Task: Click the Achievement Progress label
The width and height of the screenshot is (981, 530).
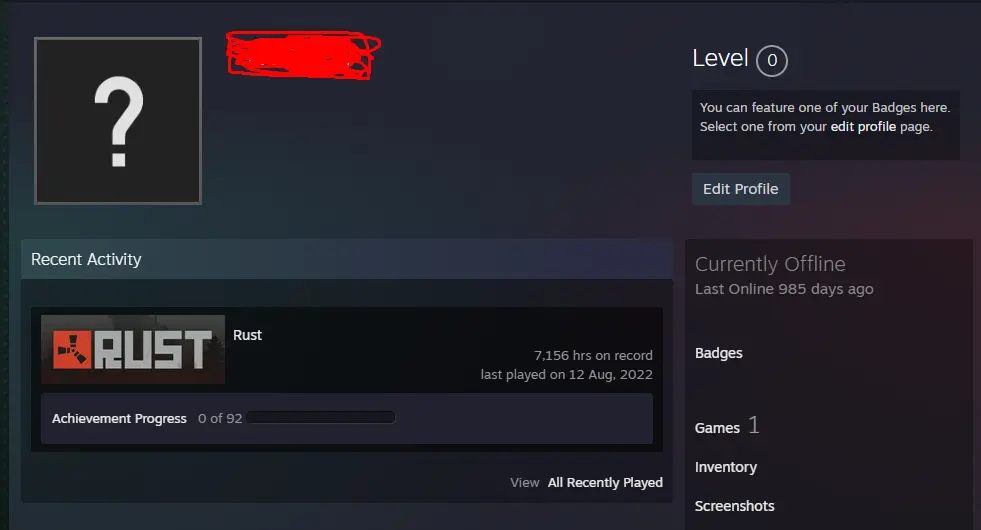Action: [119, 419]
